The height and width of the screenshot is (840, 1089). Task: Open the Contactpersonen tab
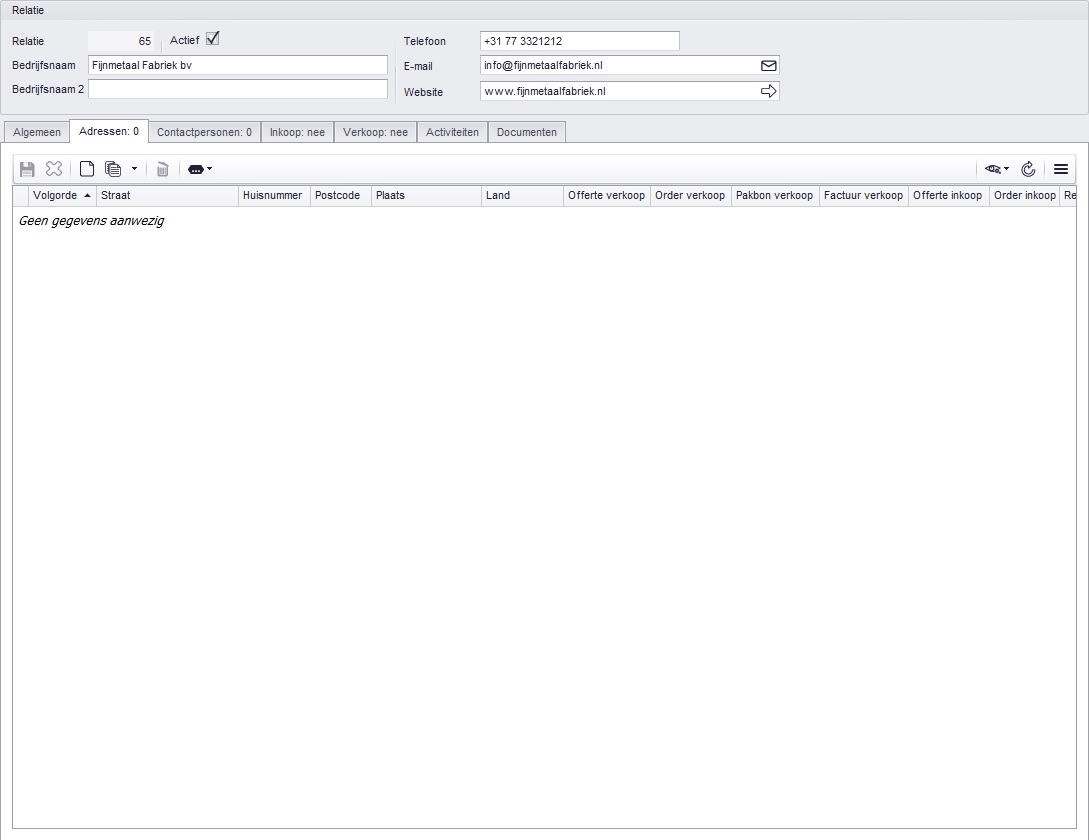click(204, 132)
